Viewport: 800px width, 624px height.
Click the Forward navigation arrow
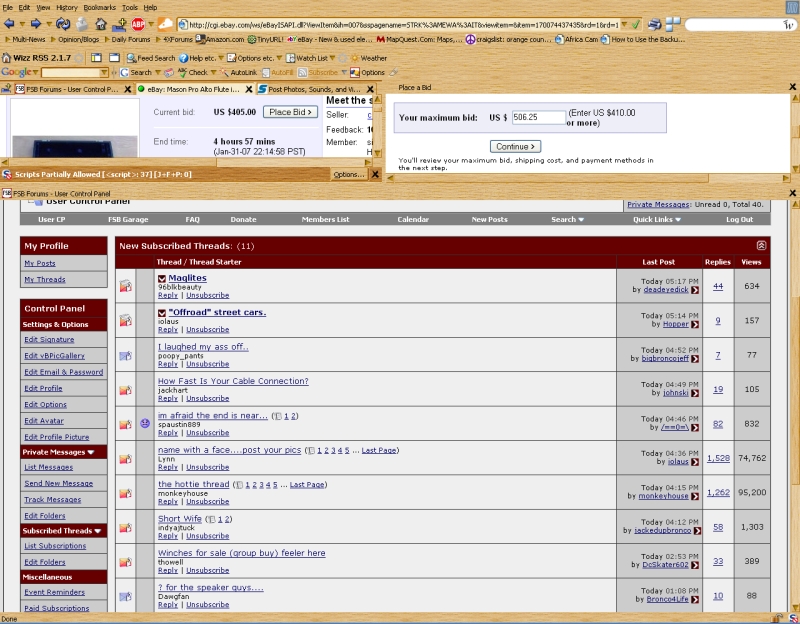(x=35, y=23)
